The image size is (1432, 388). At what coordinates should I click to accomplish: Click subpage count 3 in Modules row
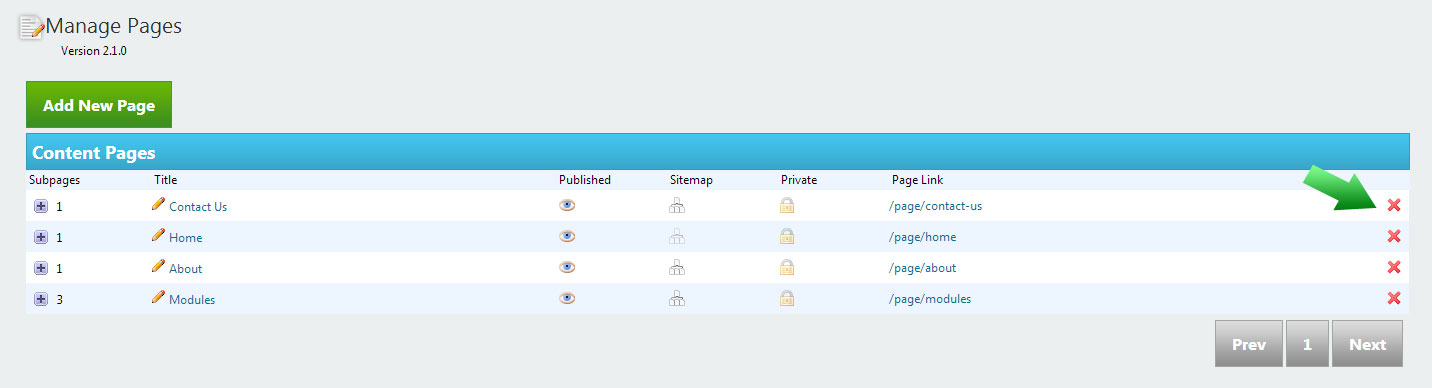[60, 300]
